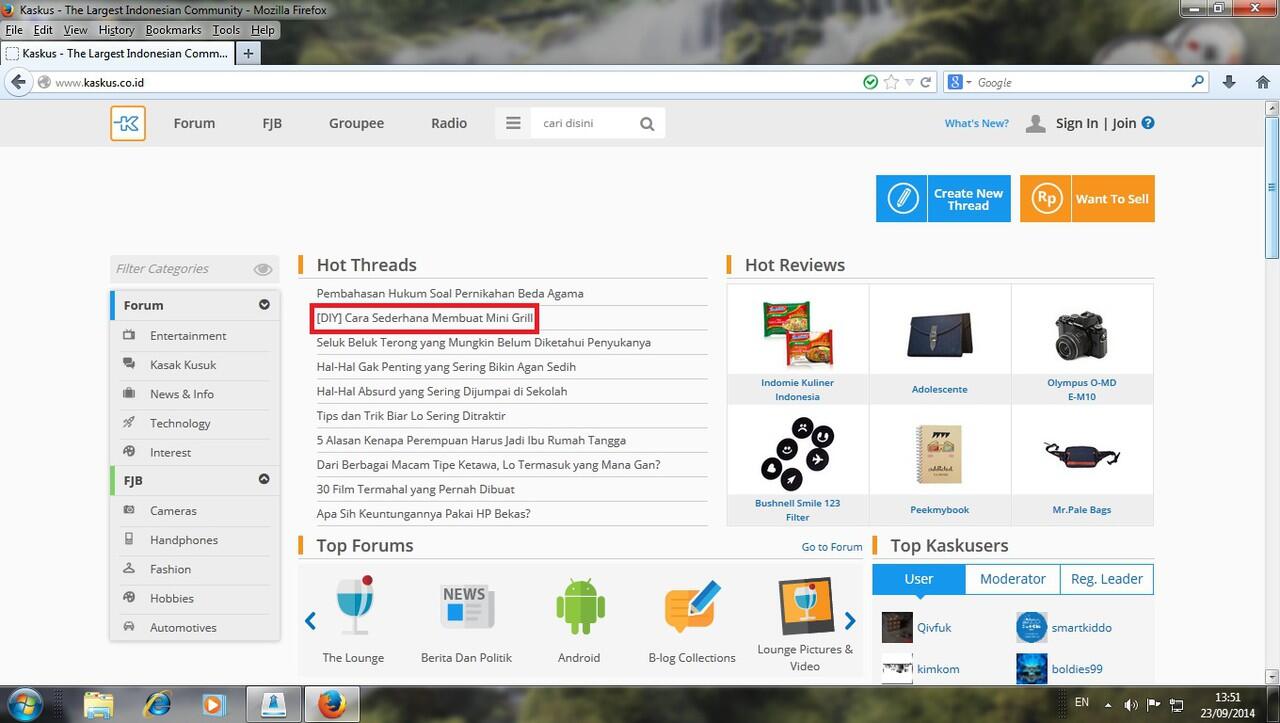
Task: Click the Join link
Action: coord(1124,123)
